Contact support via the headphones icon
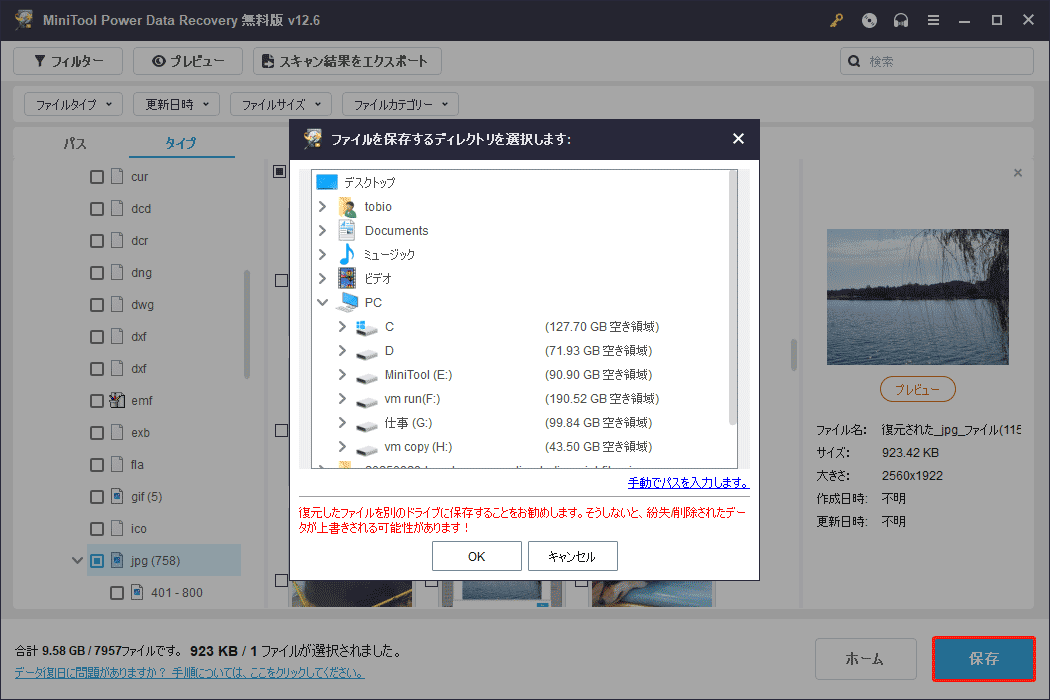The height and width of the screenshot is (700, 1050). coord(900,19)
